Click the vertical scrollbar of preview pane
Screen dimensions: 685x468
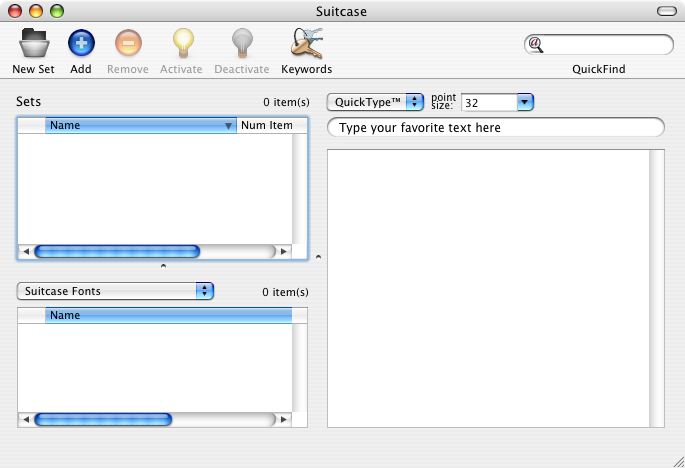pyautogui.click(x=657, y=288)
